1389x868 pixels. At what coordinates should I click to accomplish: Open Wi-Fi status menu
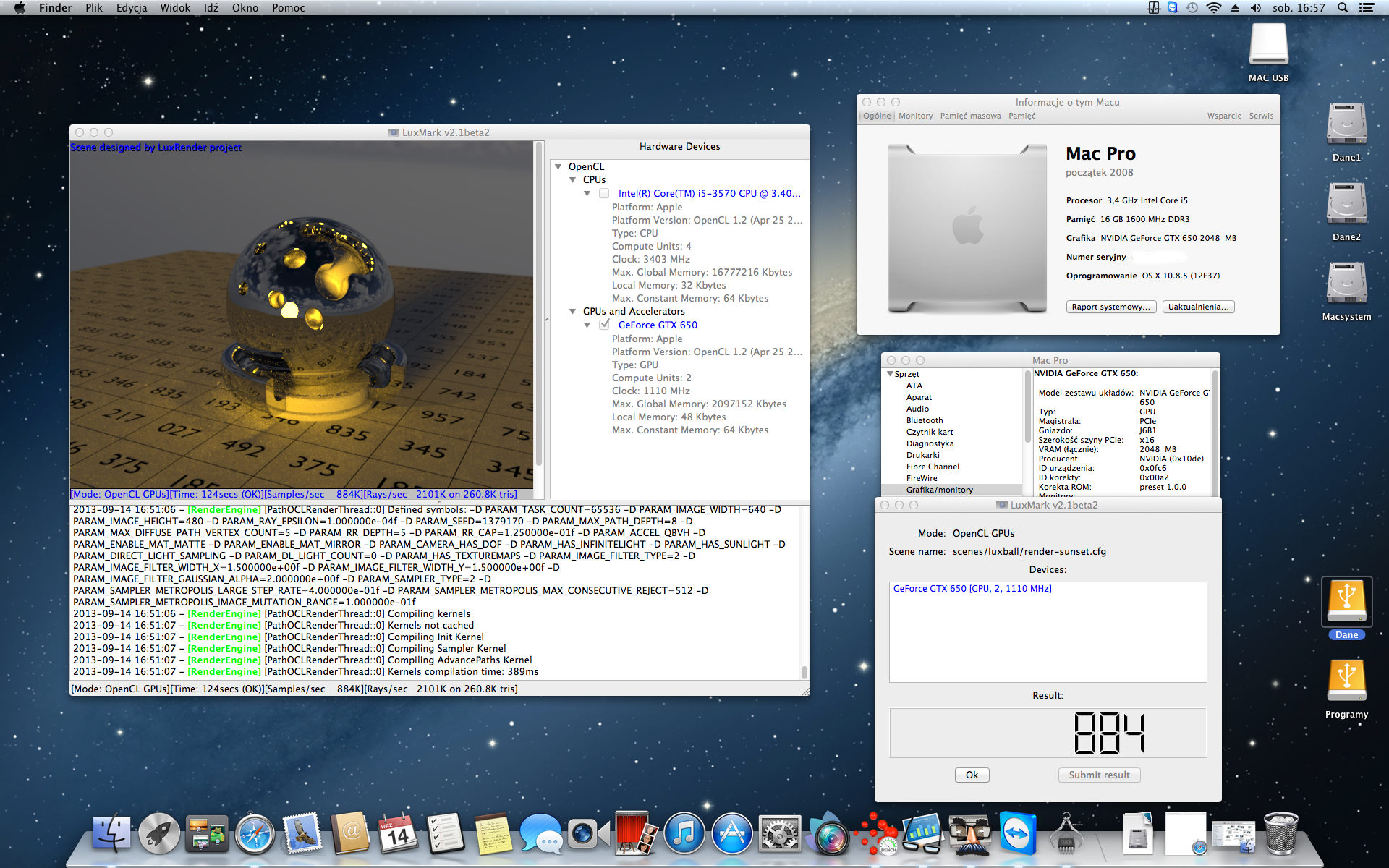coord(1214,8)
